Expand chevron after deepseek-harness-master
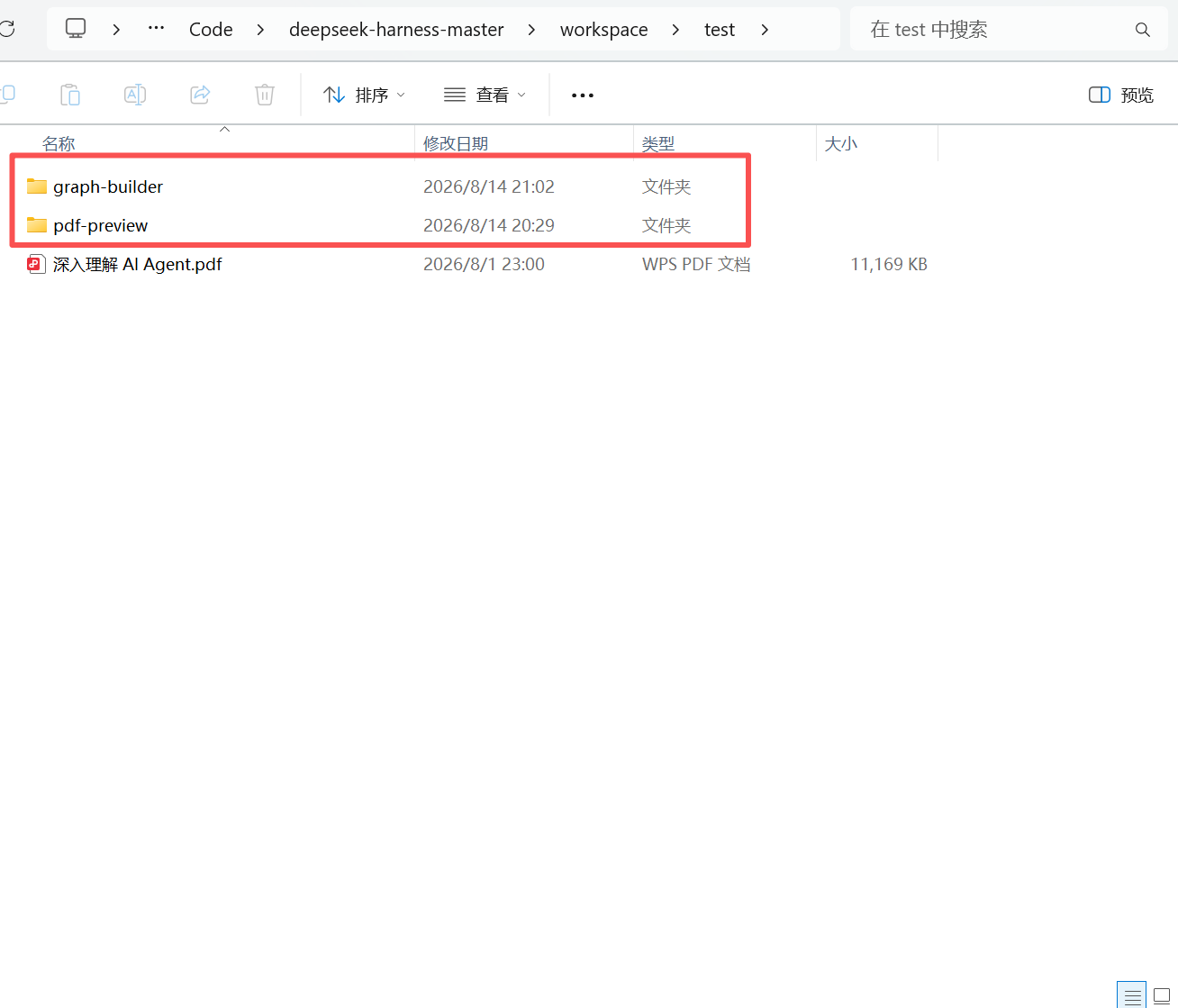 (531, 30)
